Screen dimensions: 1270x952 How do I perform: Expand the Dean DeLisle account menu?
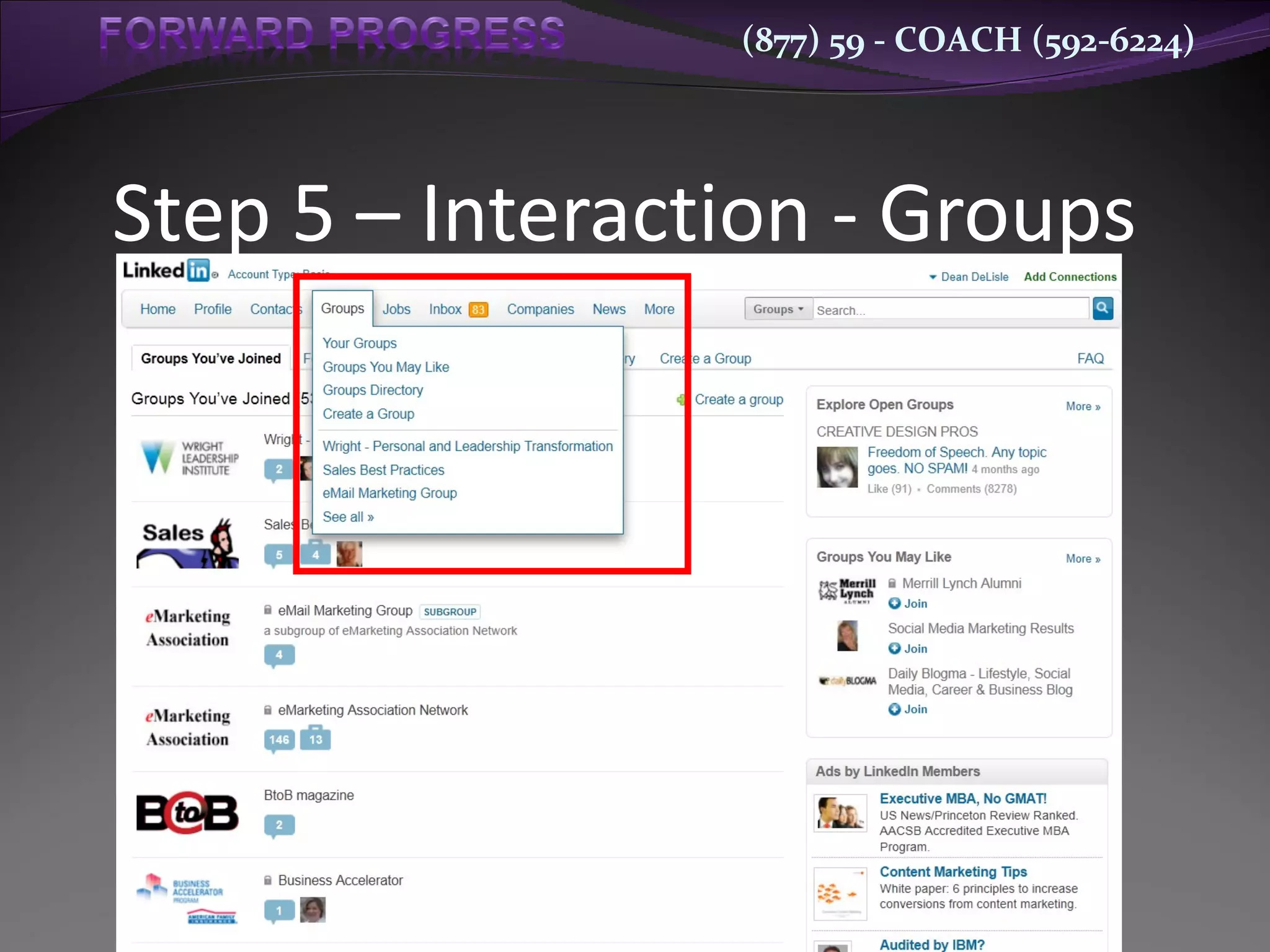pyautogui.click(x=969, y=277)
